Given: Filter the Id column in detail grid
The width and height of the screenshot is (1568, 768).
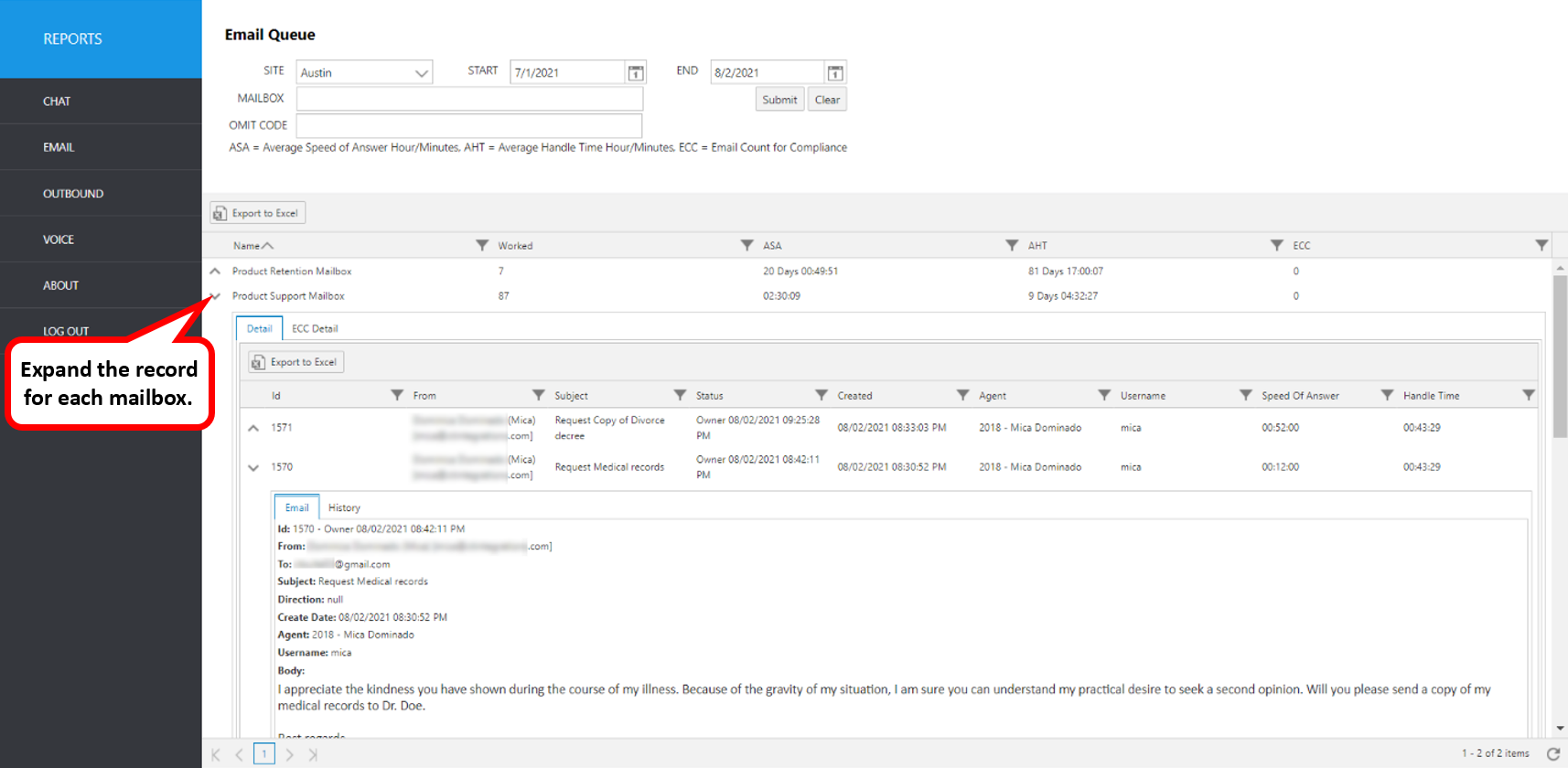Looking at the screenshot, I should click(x=397, y=395).
